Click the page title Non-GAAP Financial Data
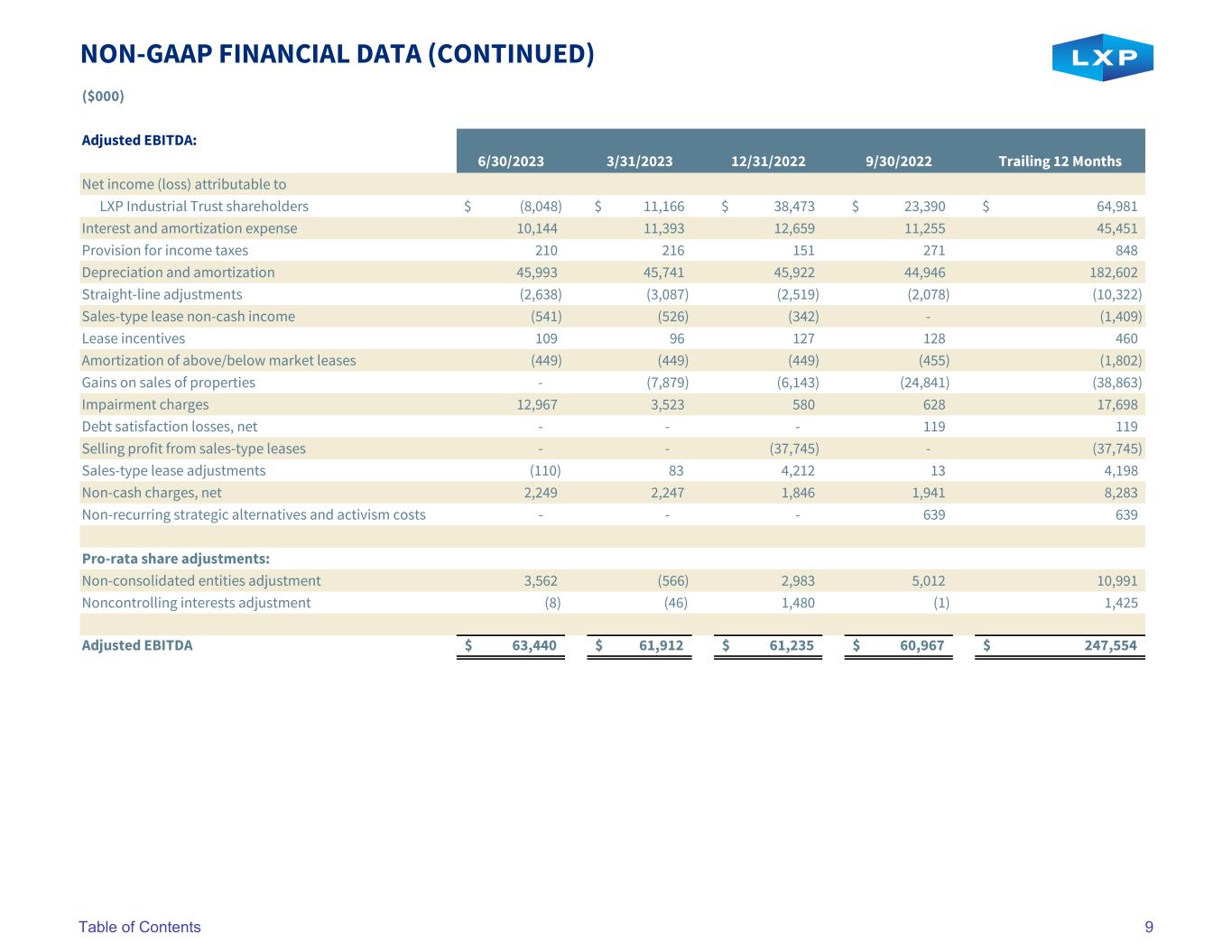The height and width of the screenshot is (952, 1232). coord(338,54)
